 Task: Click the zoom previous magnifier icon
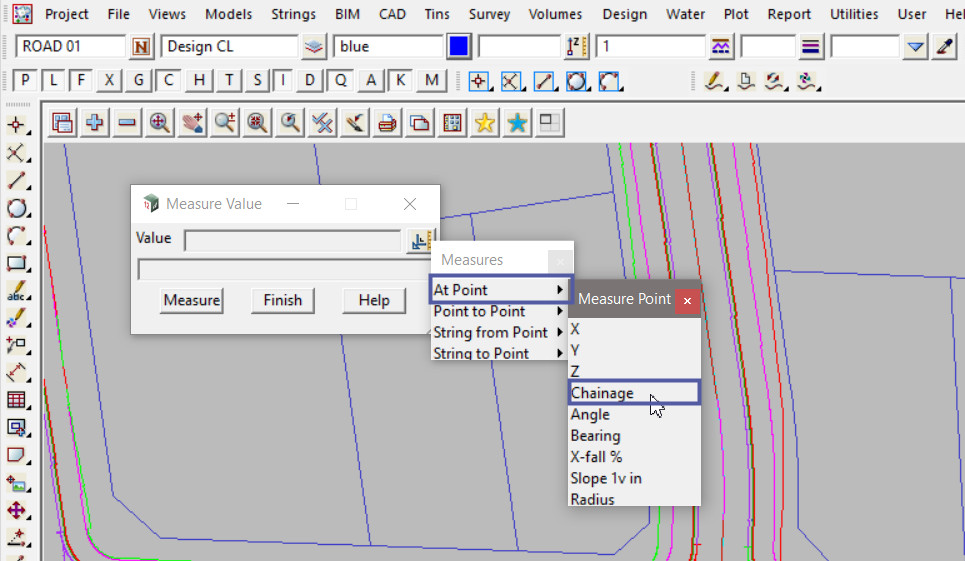290,123
